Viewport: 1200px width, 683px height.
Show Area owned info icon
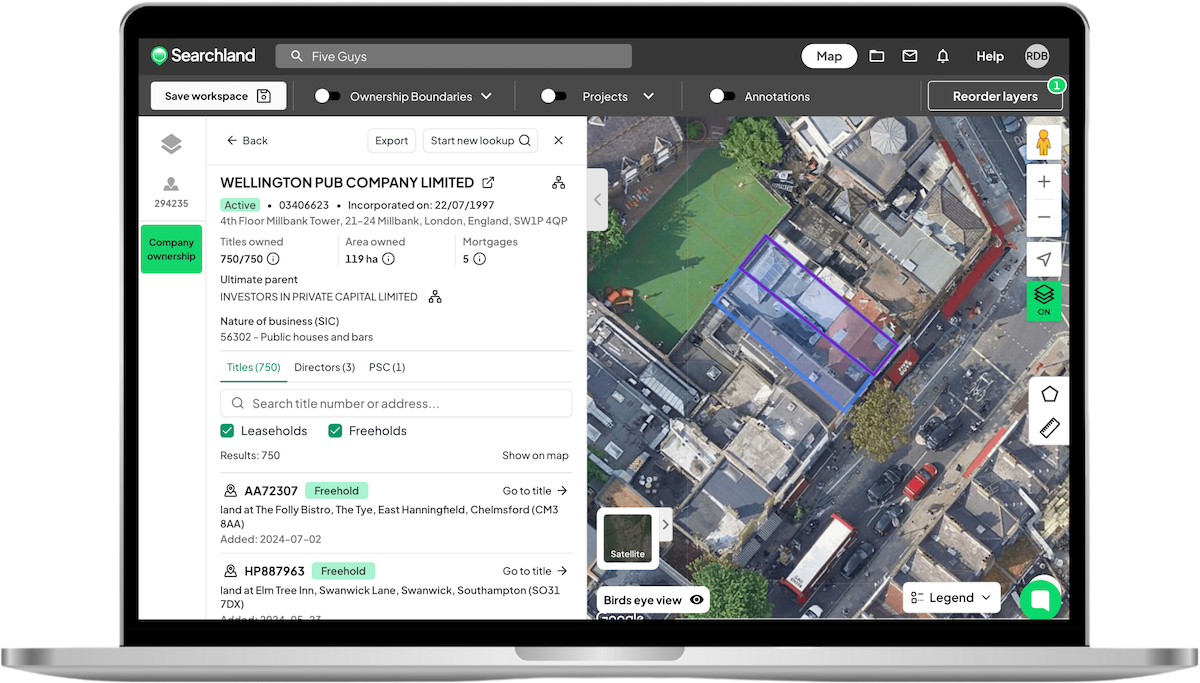pos(388,259)
